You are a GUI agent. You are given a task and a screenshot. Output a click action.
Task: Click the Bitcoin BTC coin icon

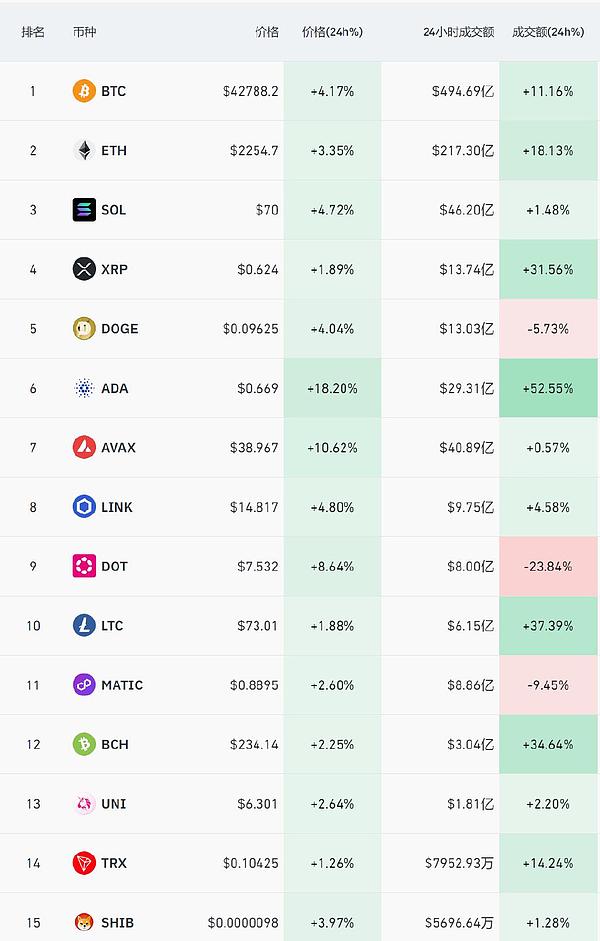click(x=84, y=91)
